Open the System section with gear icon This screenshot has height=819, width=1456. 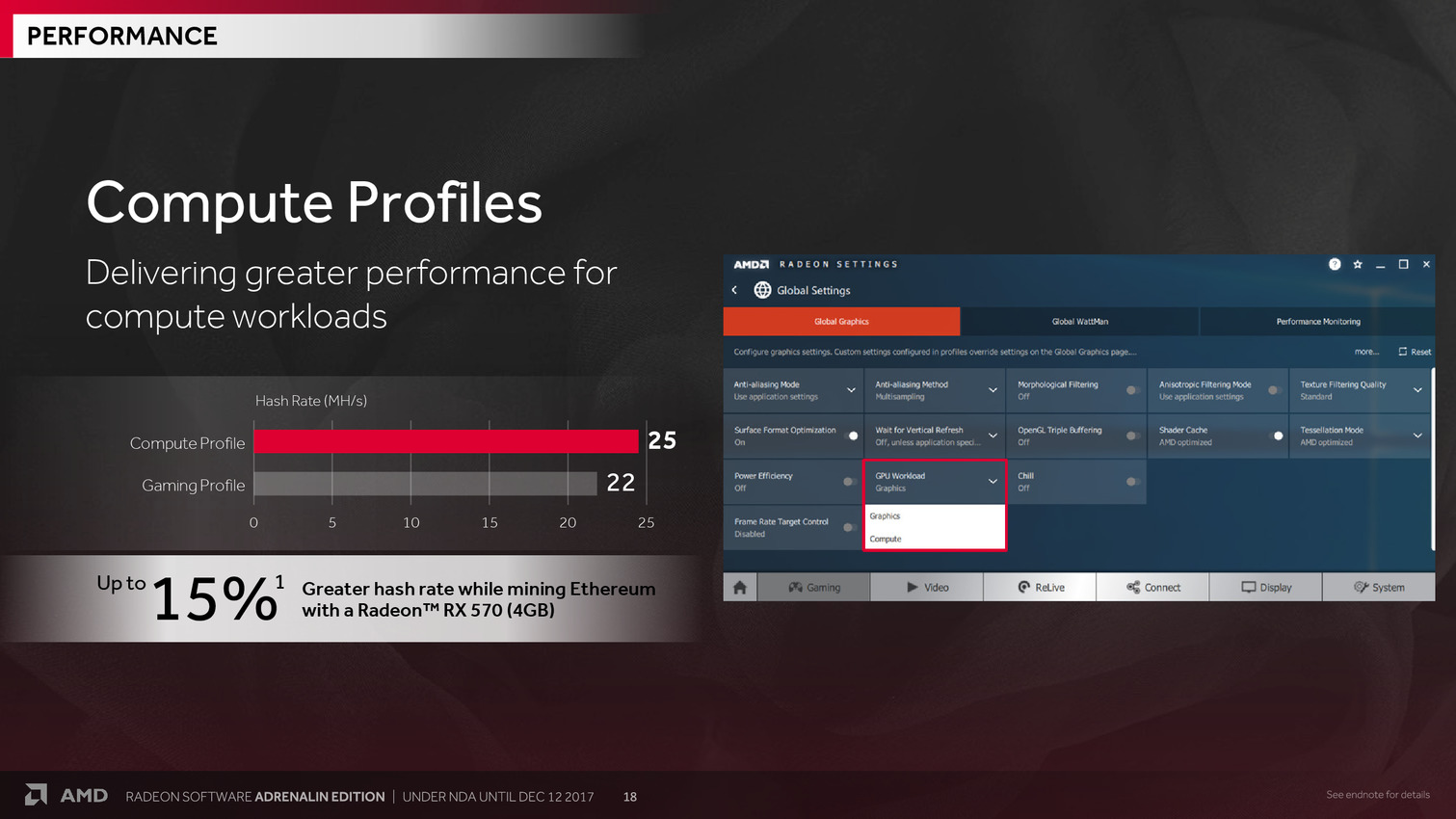[1379, 587]
